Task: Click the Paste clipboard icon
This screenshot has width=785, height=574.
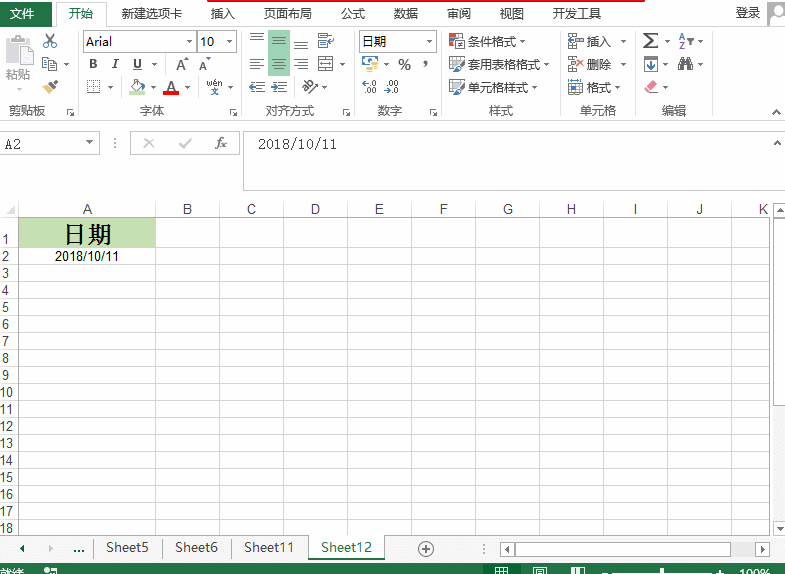Action: coord(19,52)
